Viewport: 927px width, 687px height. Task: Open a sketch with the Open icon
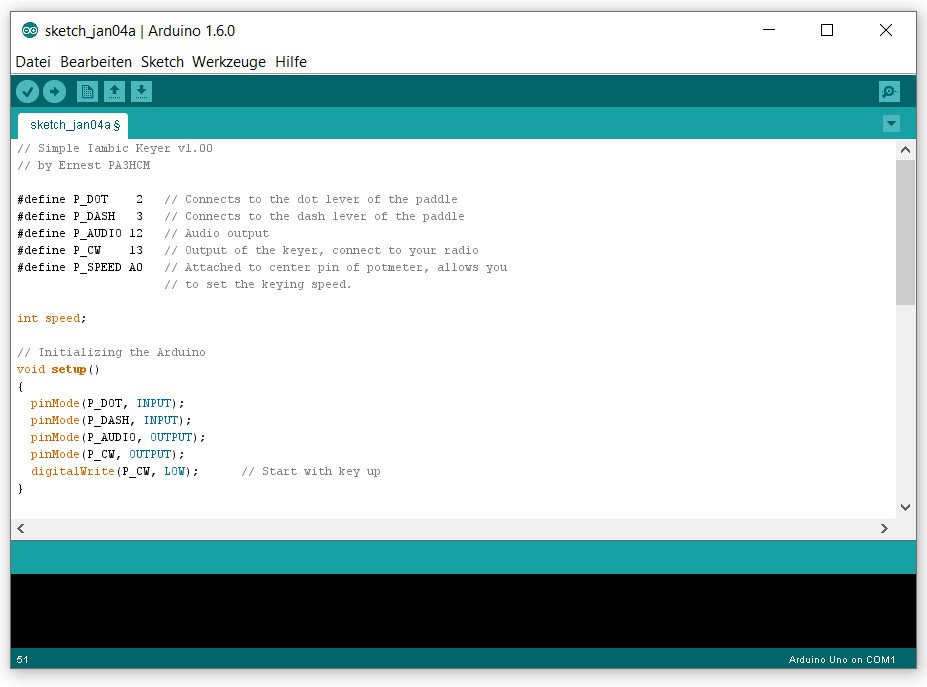point(114,92)
